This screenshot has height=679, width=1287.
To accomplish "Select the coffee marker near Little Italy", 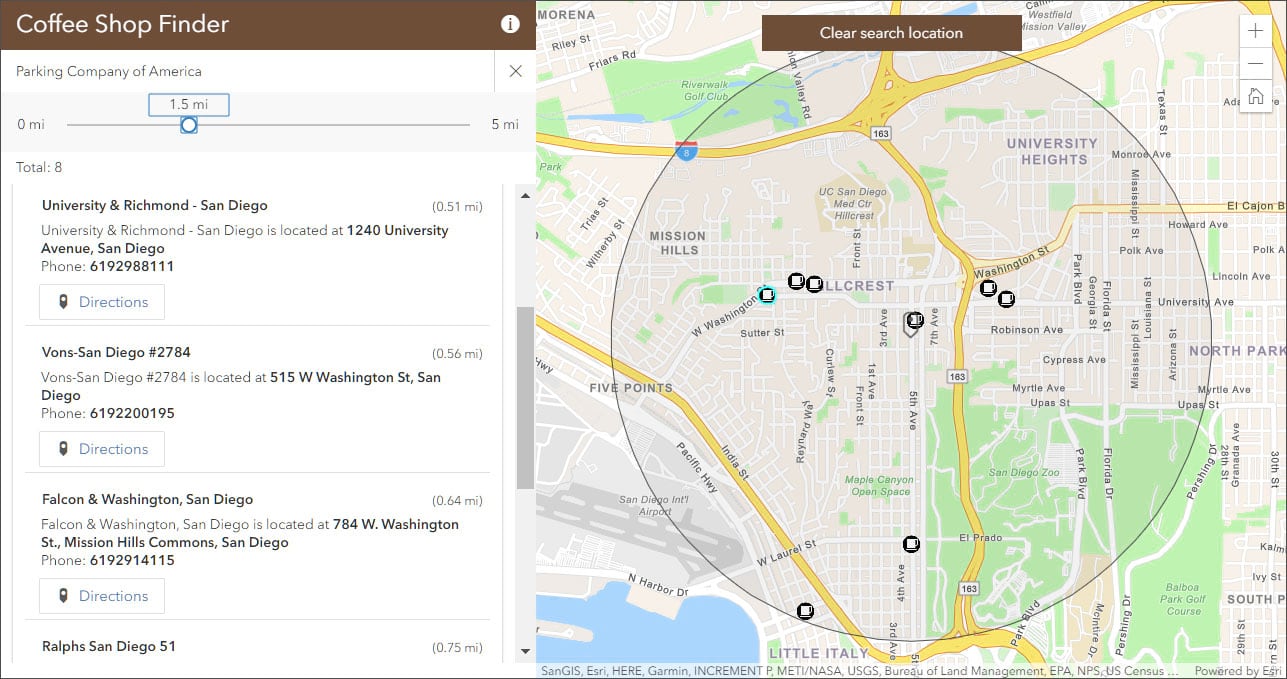I will 805,610.
